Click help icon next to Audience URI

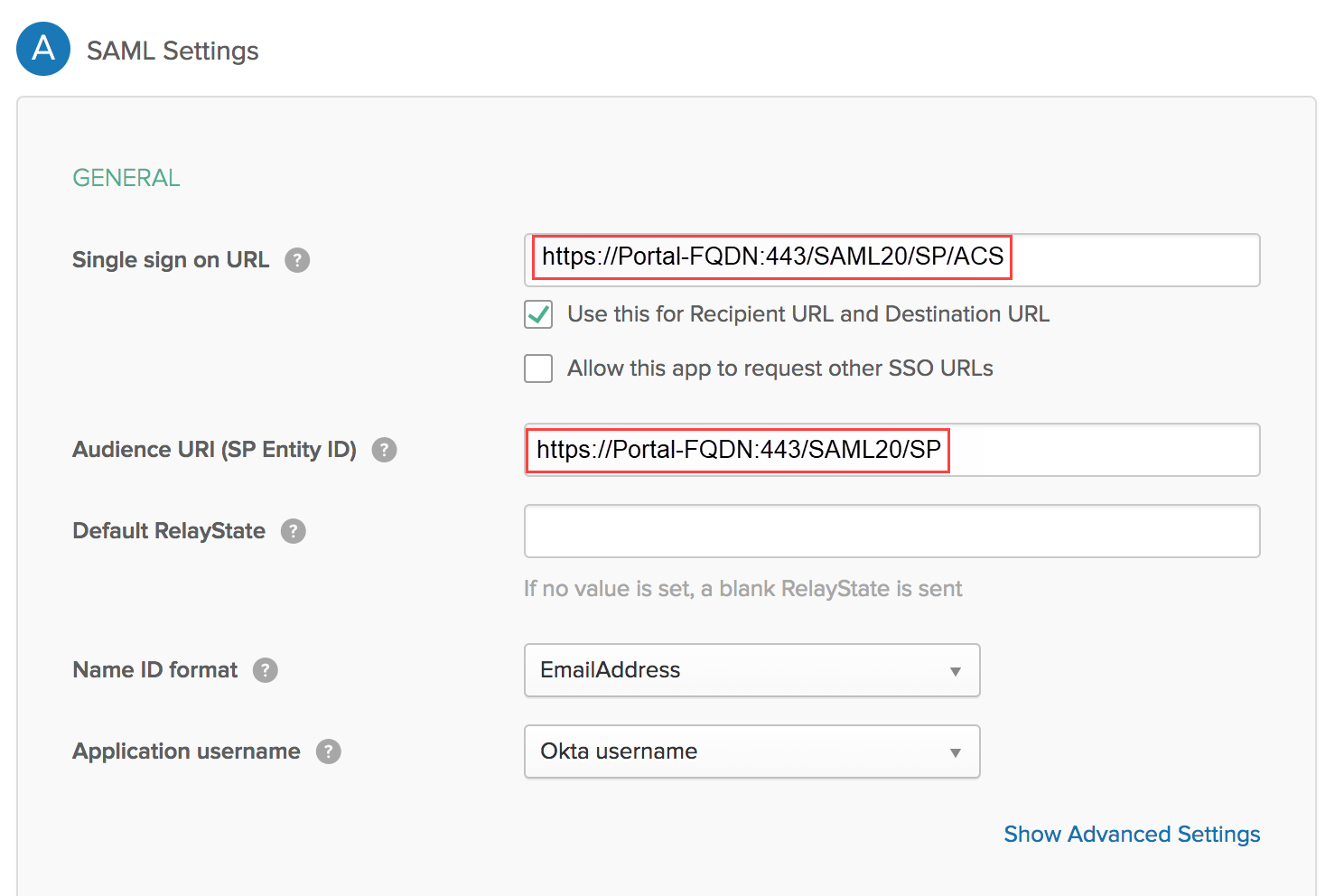pos(384,450)
